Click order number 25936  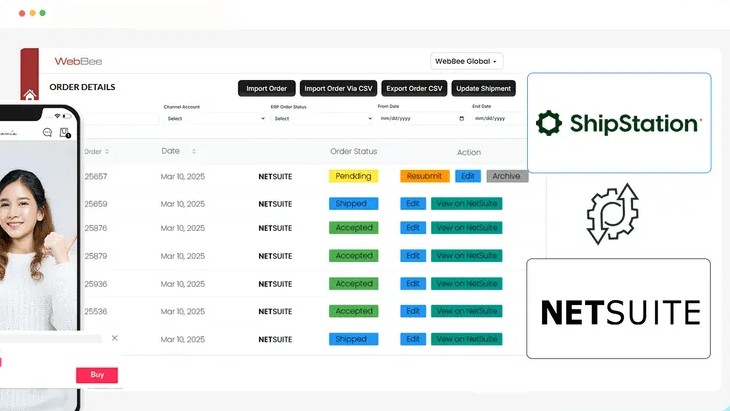pyautogui.click(x=96, y=284)
